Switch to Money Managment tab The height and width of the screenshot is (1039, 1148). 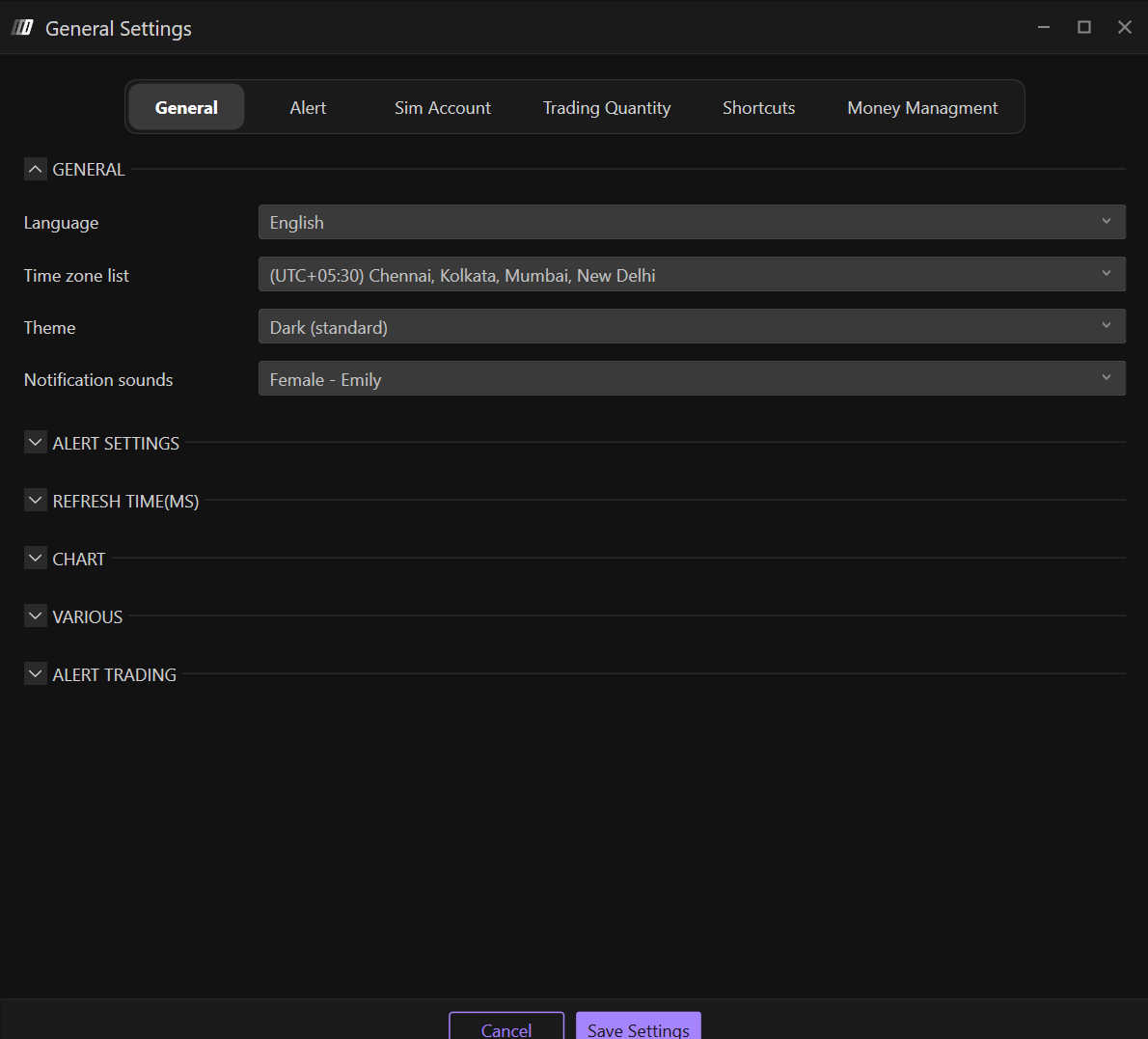pos(921,107)
